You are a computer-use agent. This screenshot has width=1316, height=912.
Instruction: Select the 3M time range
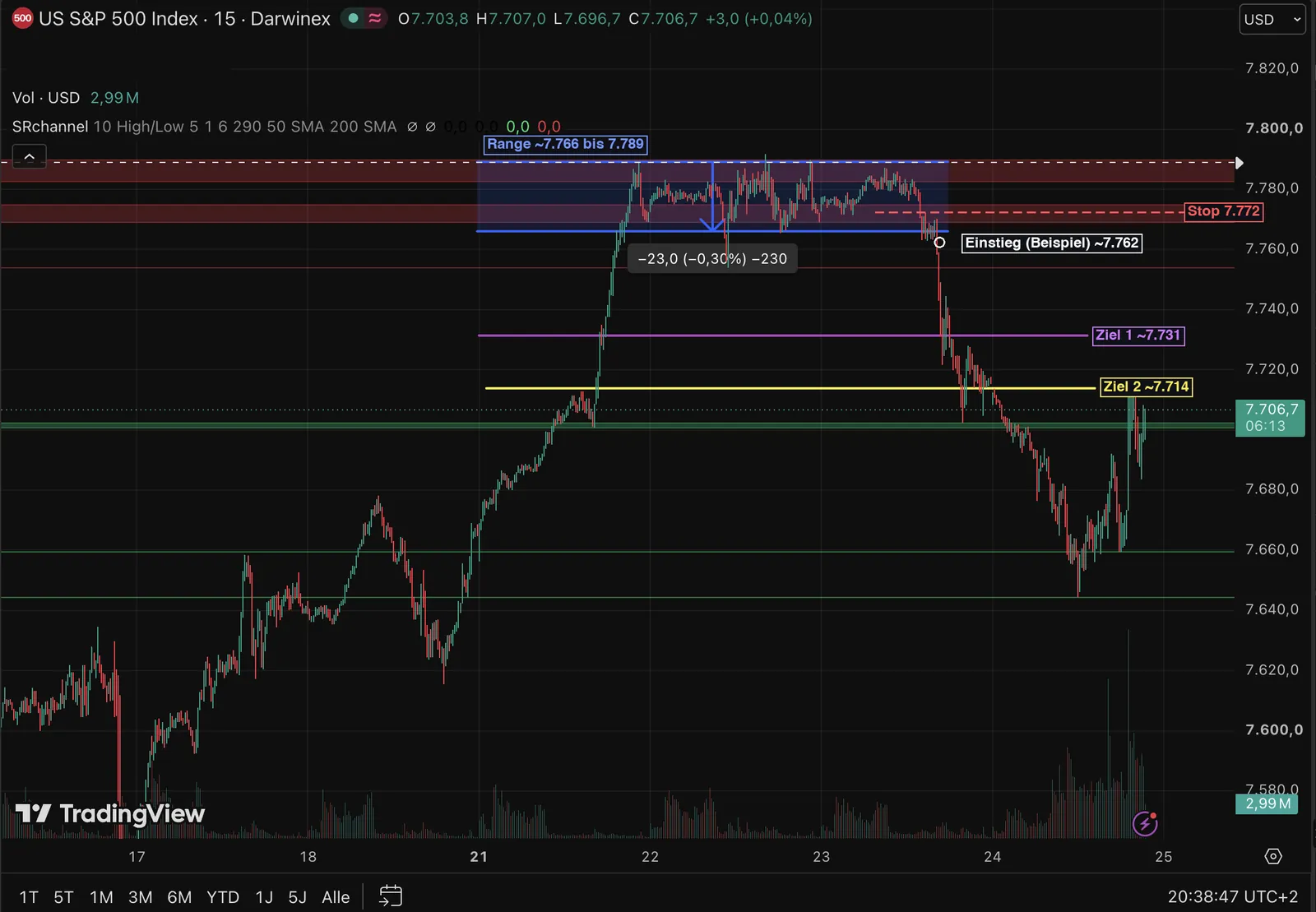(x=140, y=896)
